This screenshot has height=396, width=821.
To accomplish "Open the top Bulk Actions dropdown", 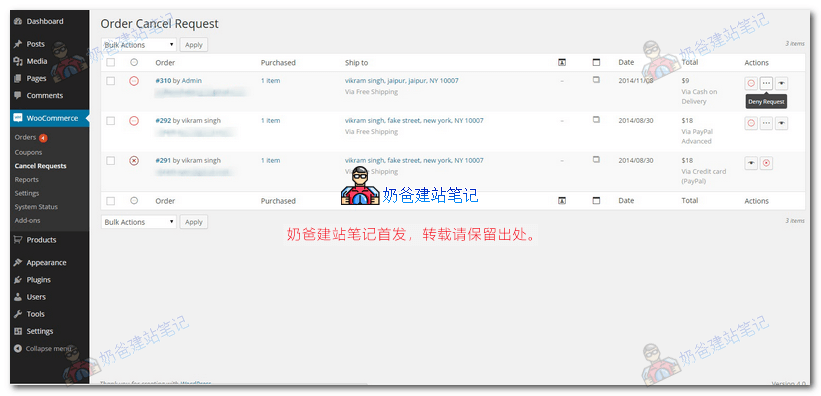I will point(139,45).
